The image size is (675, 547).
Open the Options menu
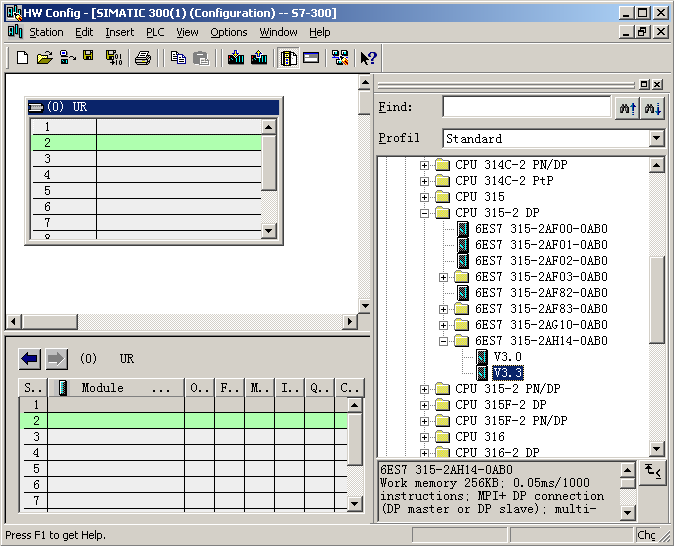228,32
